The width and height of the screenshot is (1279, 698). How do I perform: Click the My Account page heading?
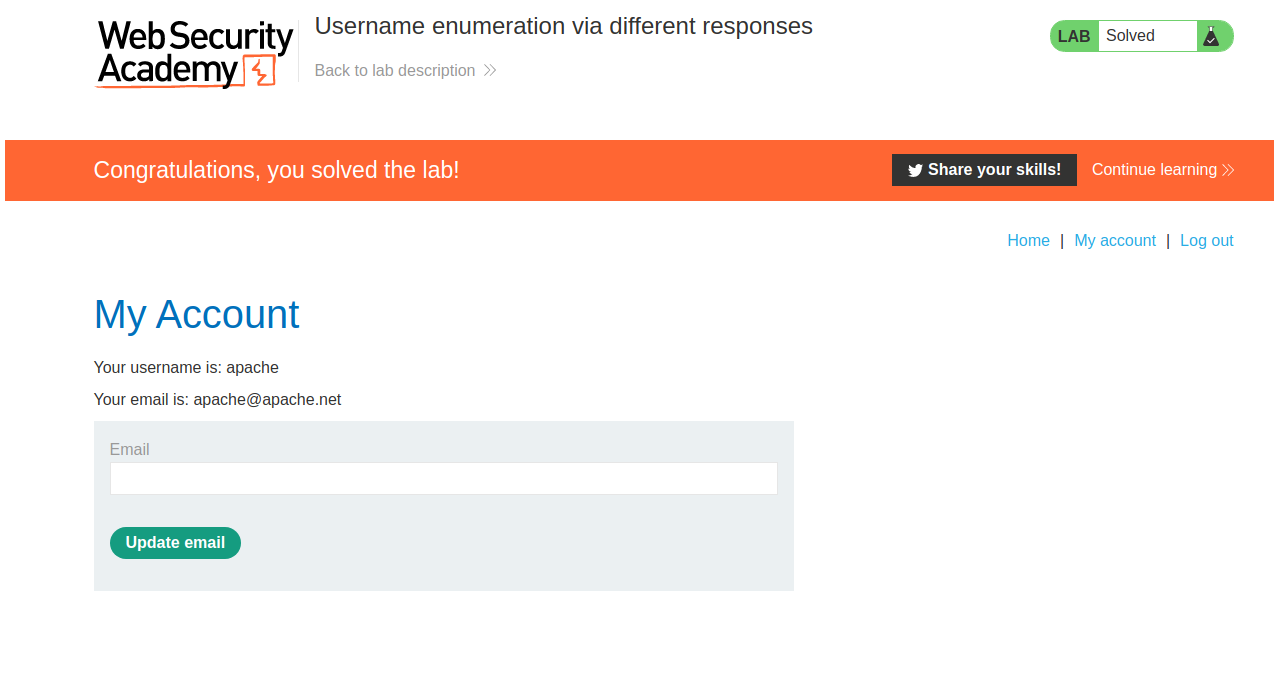click(x=196, y=314)
